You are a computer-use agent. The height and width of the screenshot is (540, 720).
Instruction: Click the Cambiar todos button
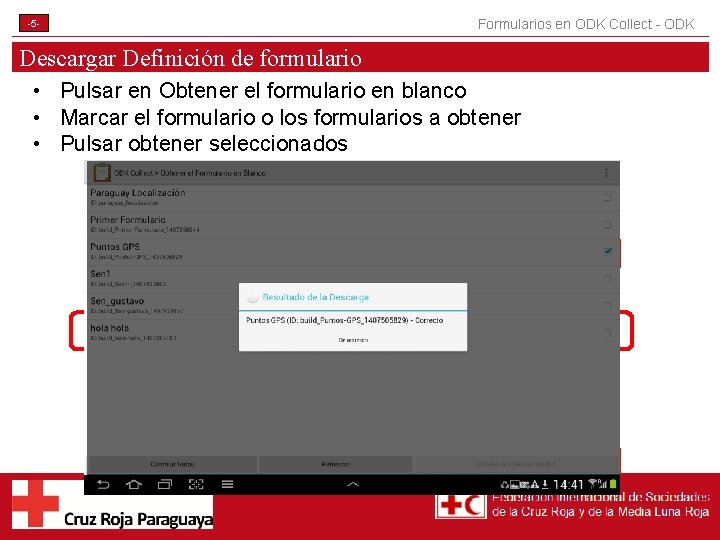tap(172, 464)
